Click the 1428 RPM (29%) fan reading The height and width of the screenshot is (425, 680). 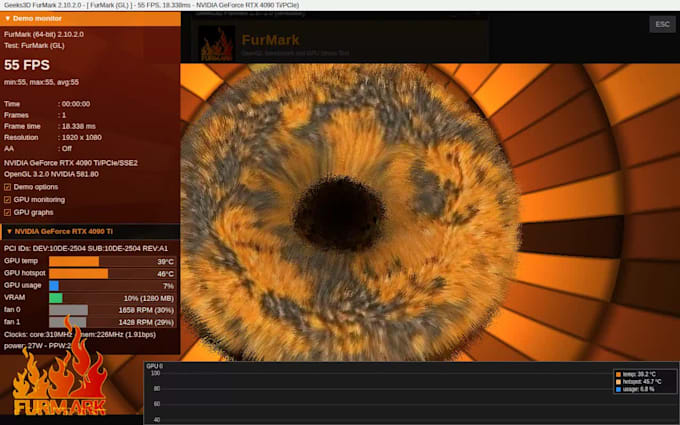[x=146, y=322]
